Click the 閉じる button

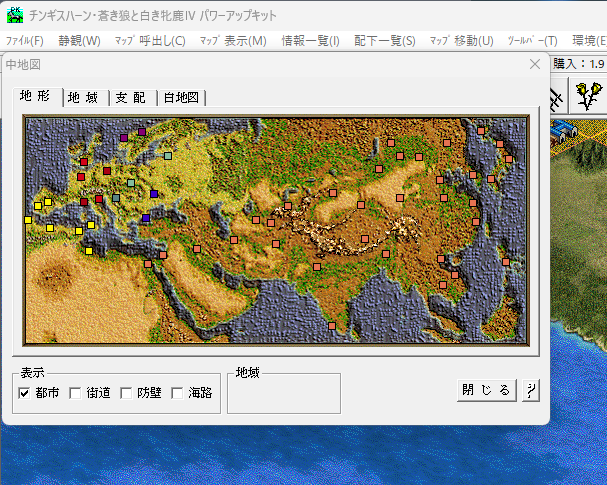(x=487, y=390)
